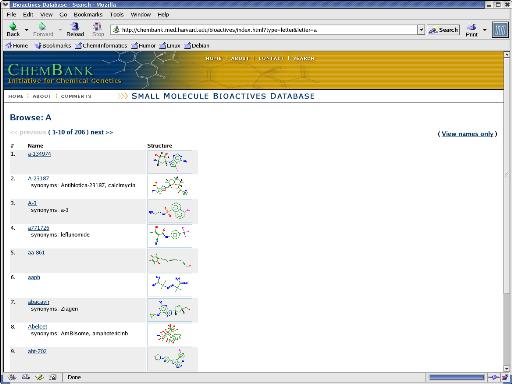Click the Search button beside address bar
Viewport: 512px width, 384px height.
[x=444, y=30]
